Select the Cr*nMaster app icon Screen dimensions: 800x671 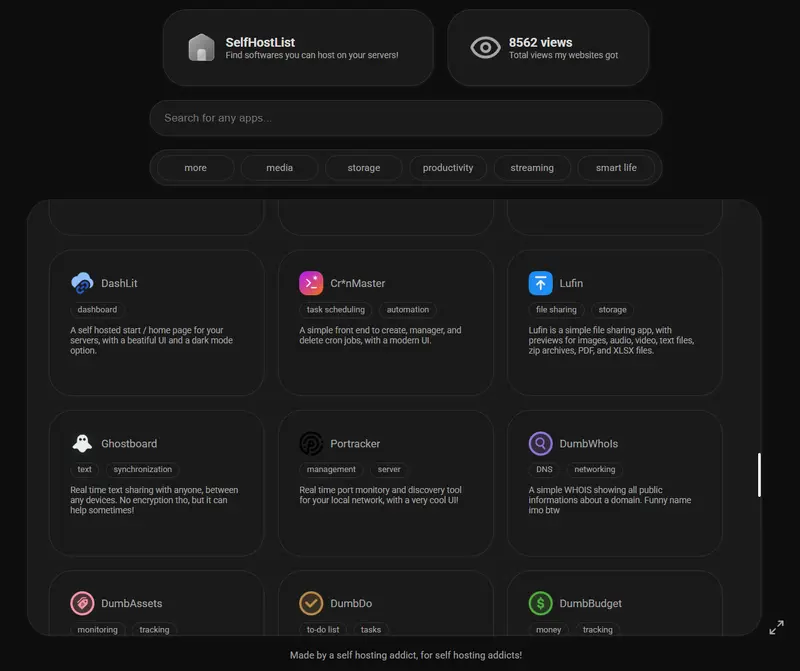[x=310, y=283]
